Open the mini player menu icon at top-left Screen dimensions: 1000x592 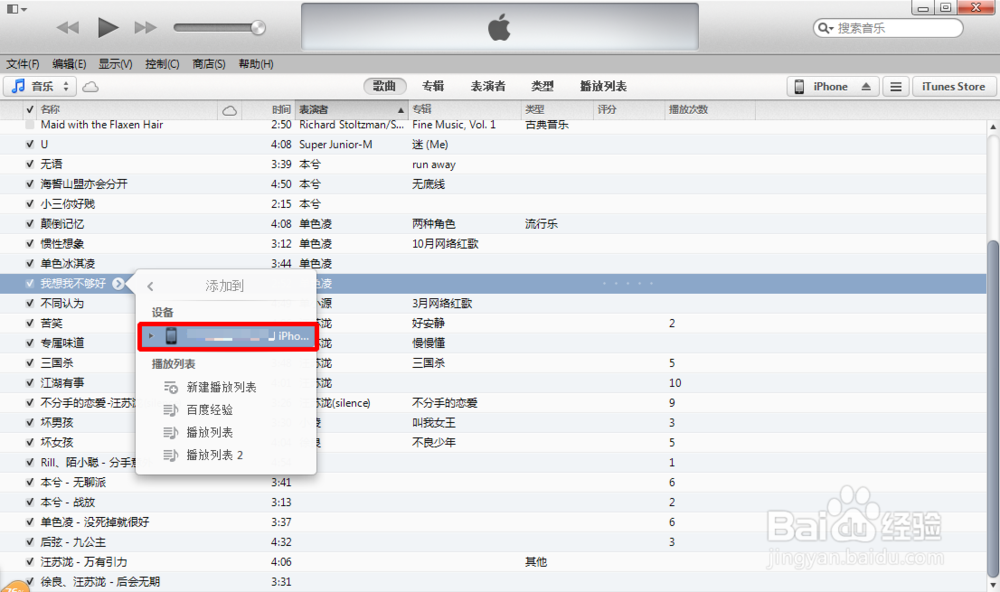[17, 9]
